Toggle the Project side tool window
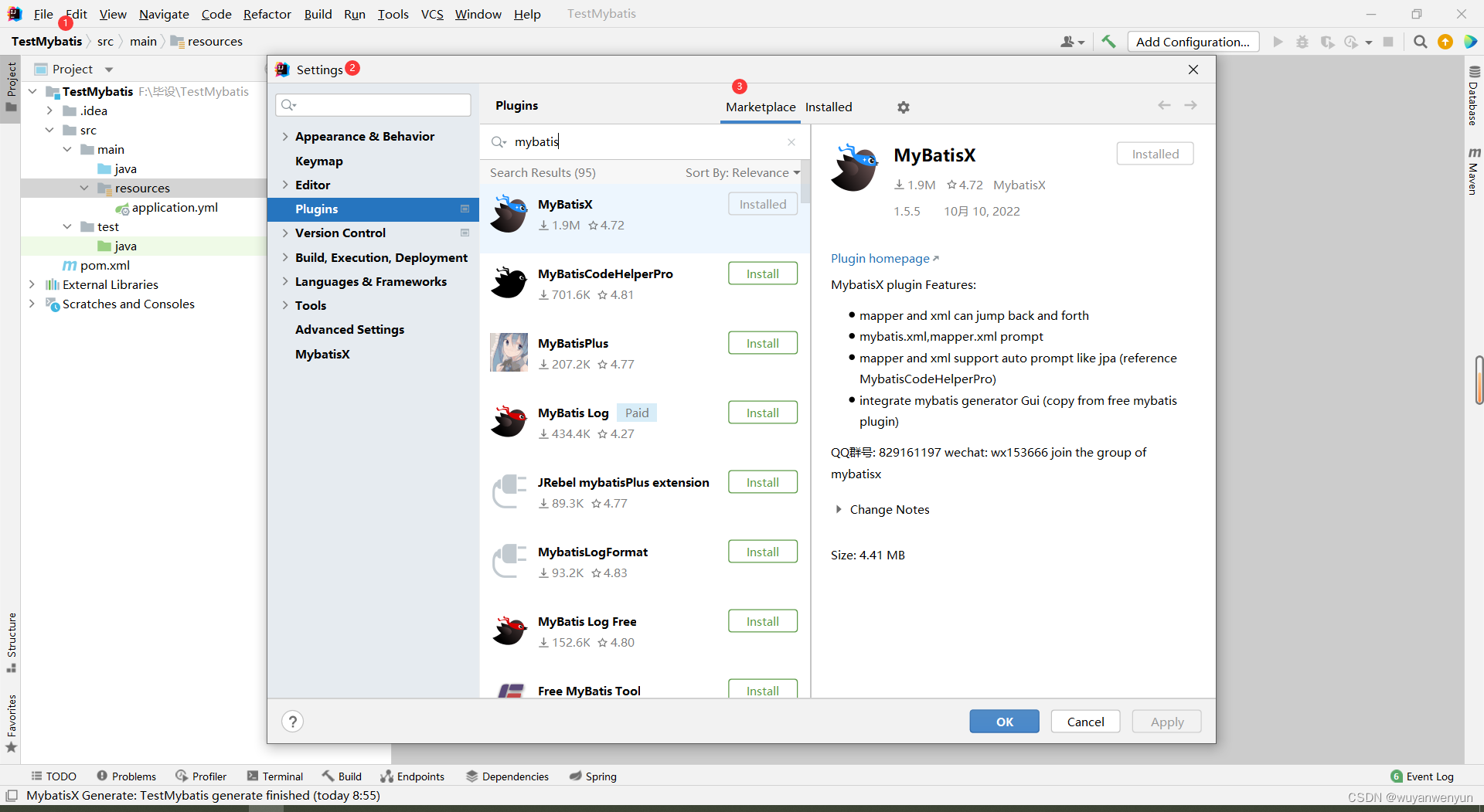The image size is (1484, 812). (x=12, y=87)
